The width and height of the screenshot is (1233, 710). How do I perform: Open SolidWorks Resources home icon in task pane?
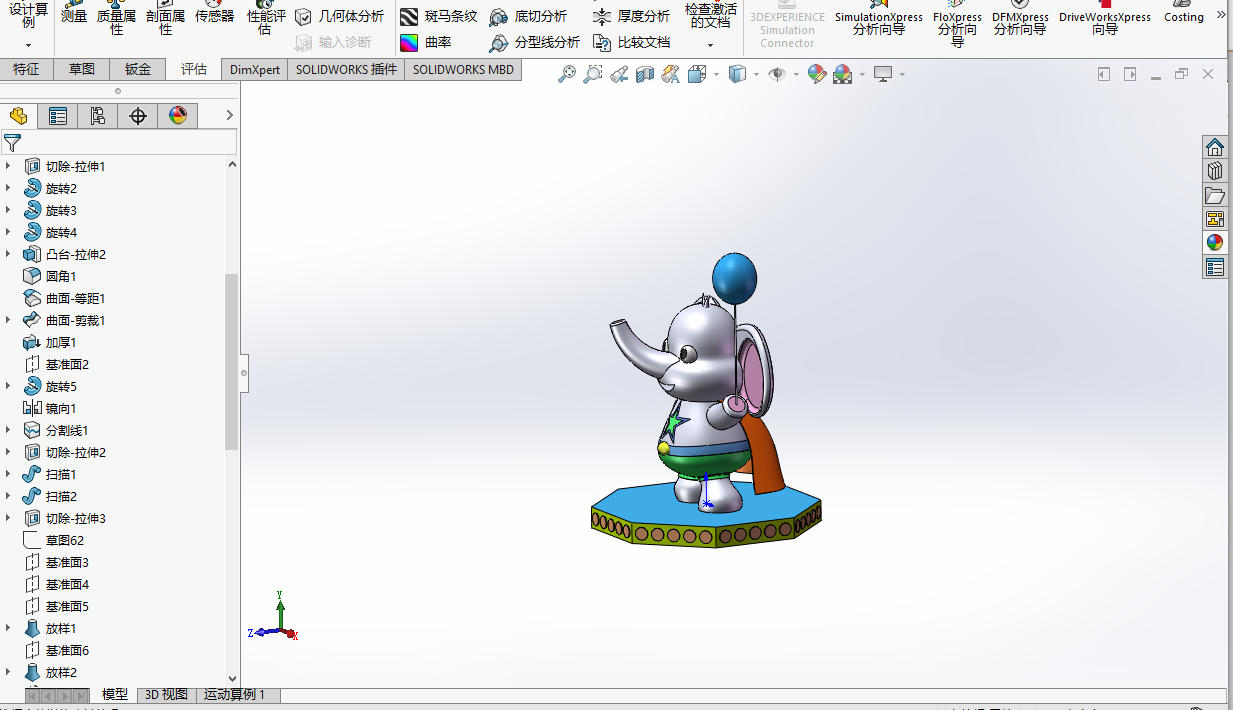coord(1215,147)
